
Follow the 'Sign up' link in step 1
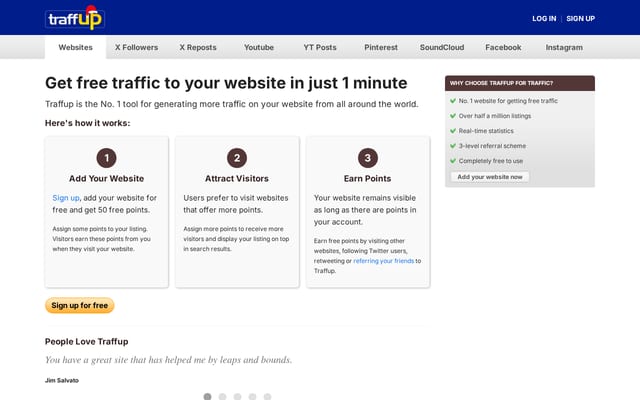point(66,198)
